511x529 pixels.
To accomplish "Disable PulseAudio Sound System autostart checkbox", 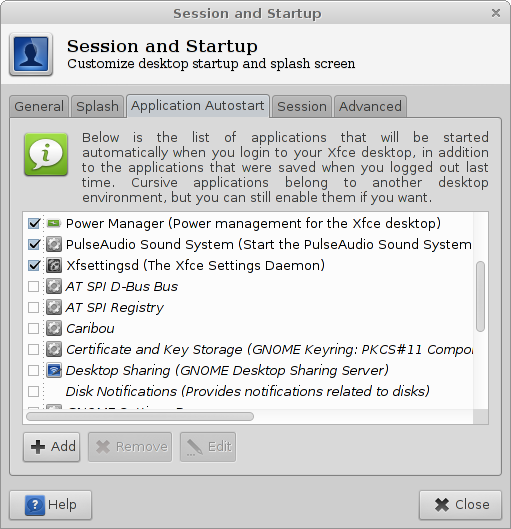I will click(34, 244).
